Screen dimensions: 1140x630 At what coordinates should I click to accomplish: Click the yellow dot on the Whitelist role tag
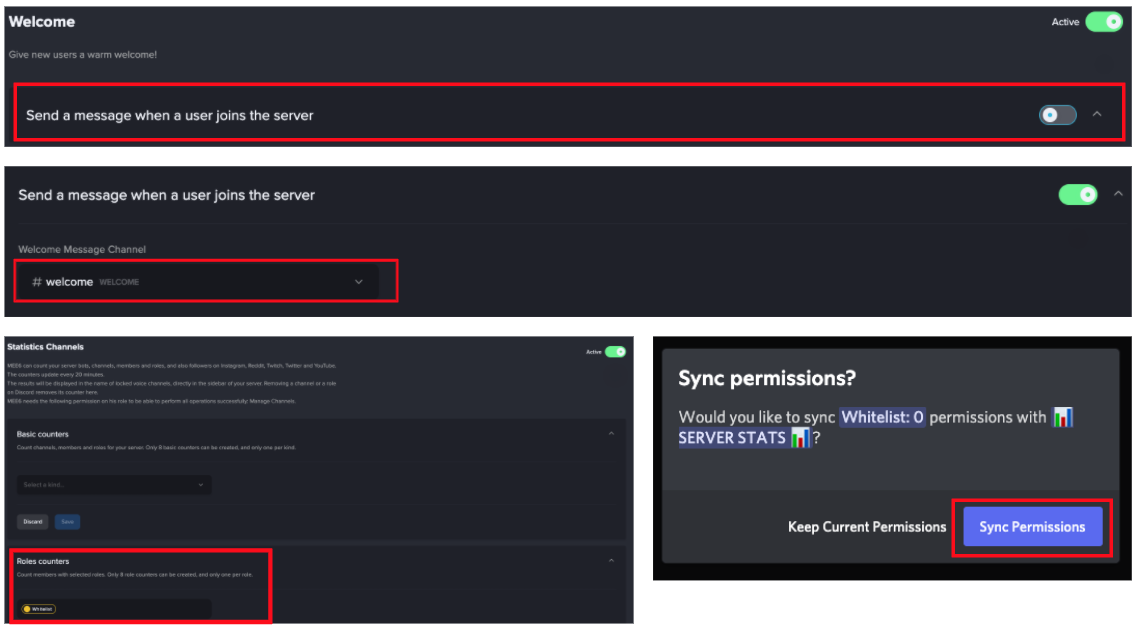[x=26, y=608]
